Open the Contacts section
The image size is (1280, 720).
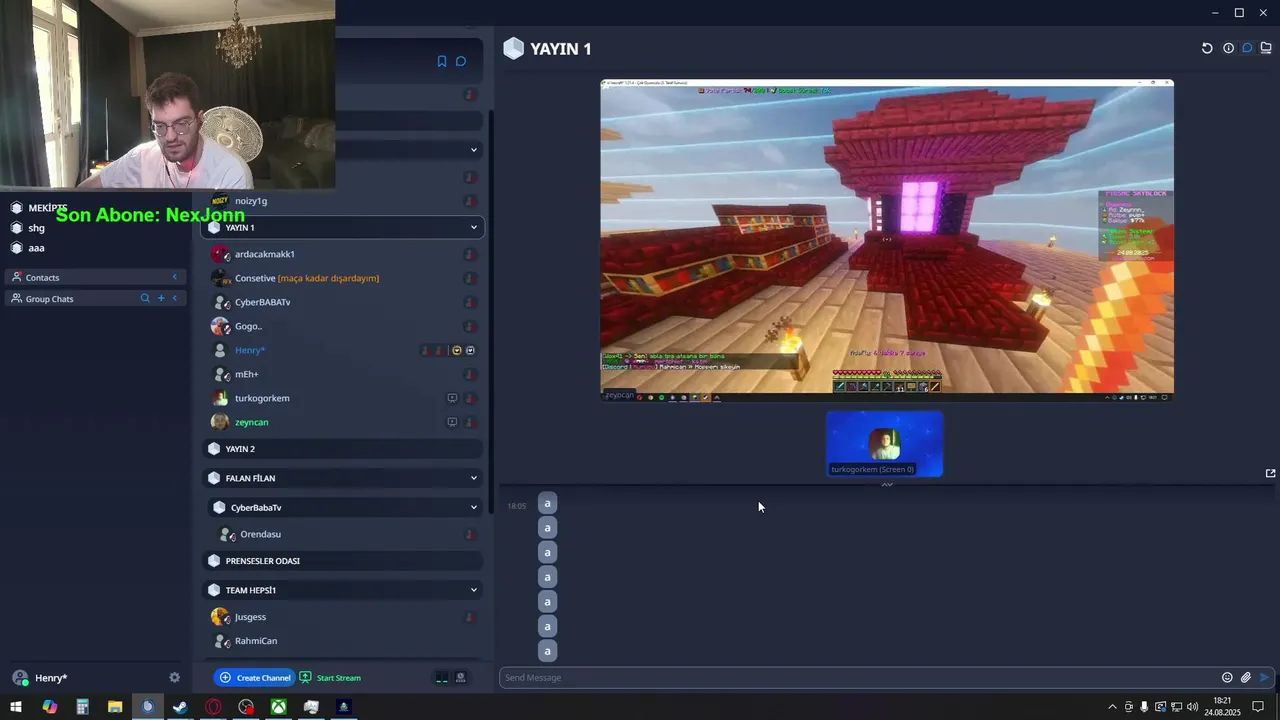point(95,277)
